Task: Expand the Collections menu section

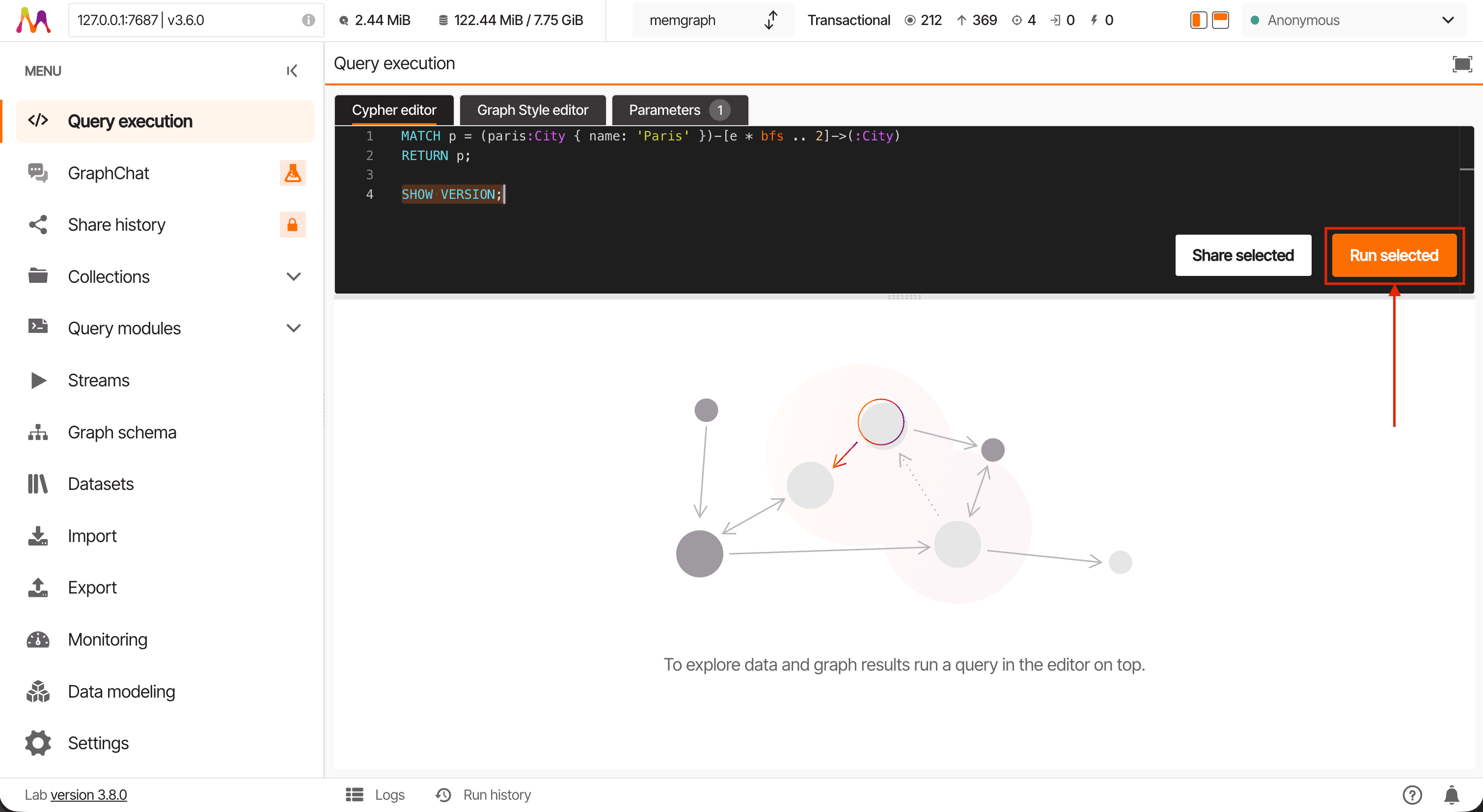Action: point(294,277)
